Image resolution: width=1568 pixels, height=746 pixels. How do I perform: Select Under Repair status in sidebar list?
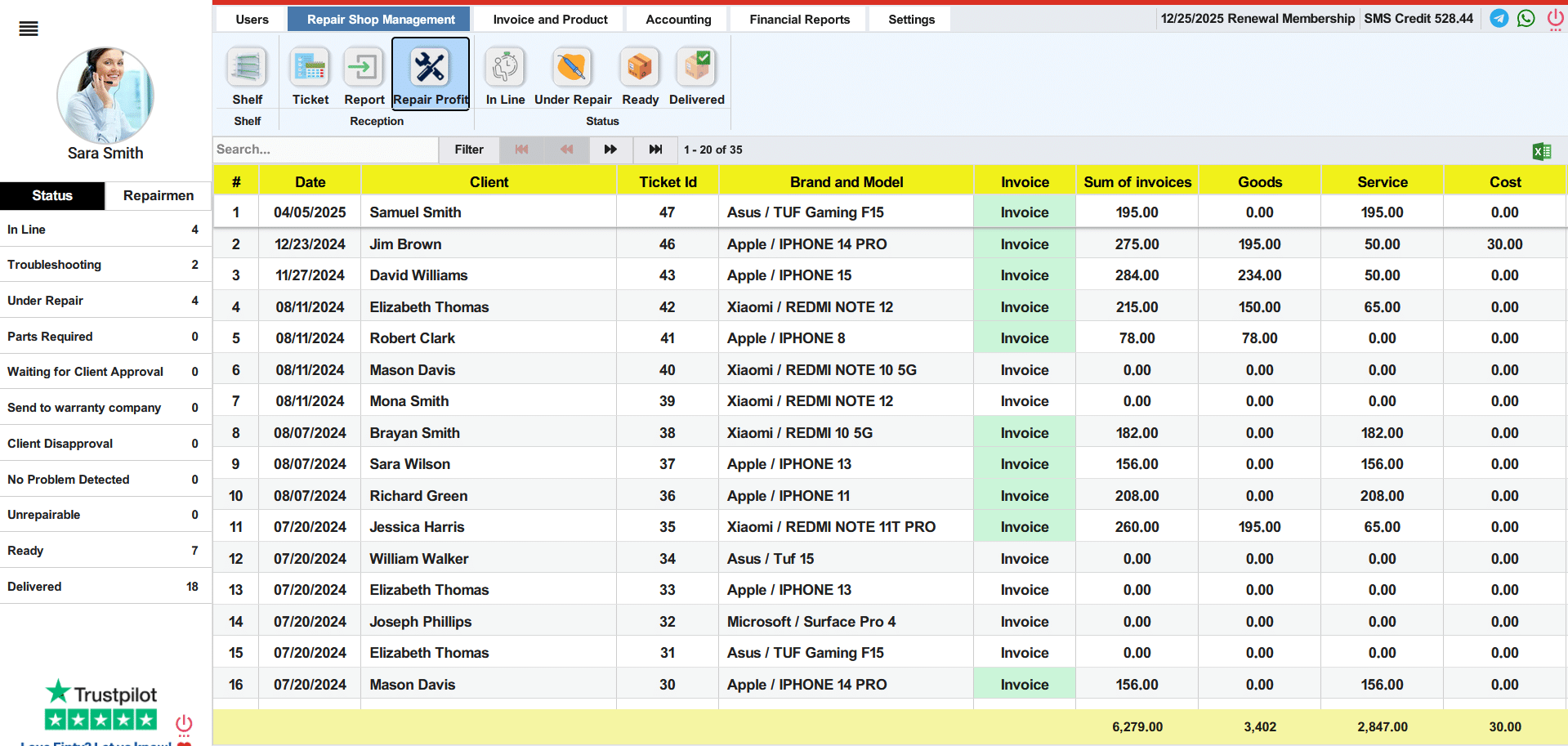pos(105,301)
